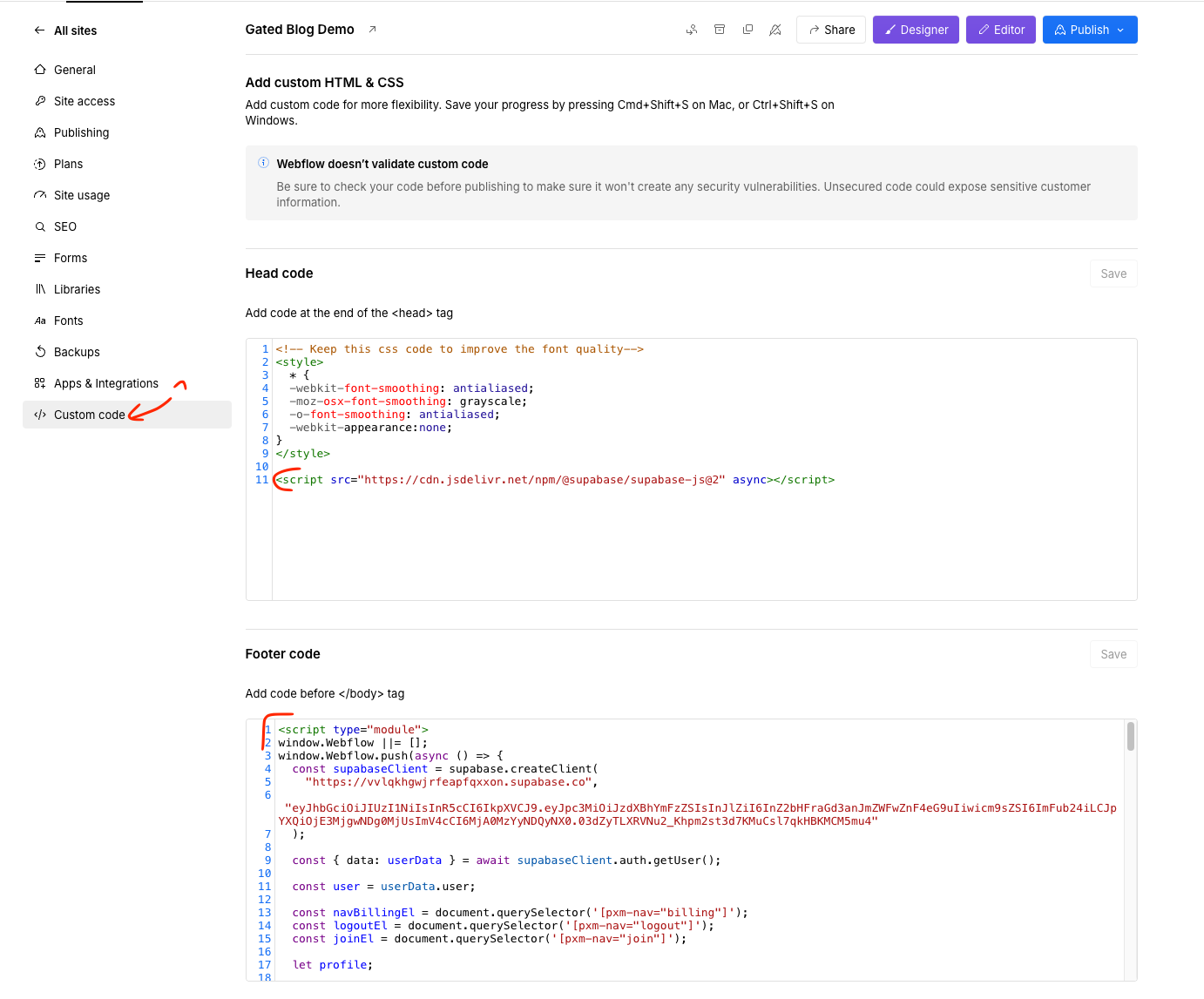The height and width of the screenshot is (999, 1204).
Task: Open Forms settings
Action: (x=71, y=258)
